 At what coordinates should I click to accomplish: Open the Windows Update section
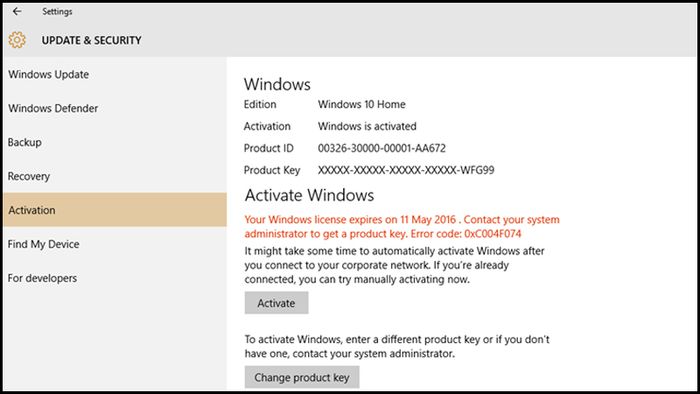tap(115, 74)
